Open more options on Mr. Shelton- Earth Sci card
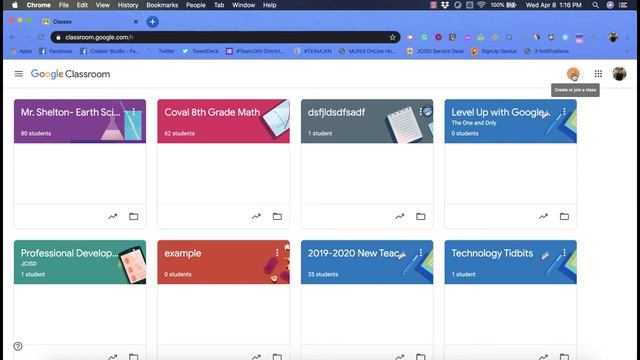This screenshot has width=640, height=360. 134,111
